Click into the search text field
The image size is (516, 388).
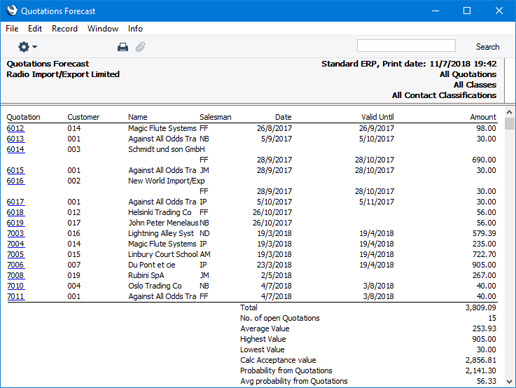(406, 46)
